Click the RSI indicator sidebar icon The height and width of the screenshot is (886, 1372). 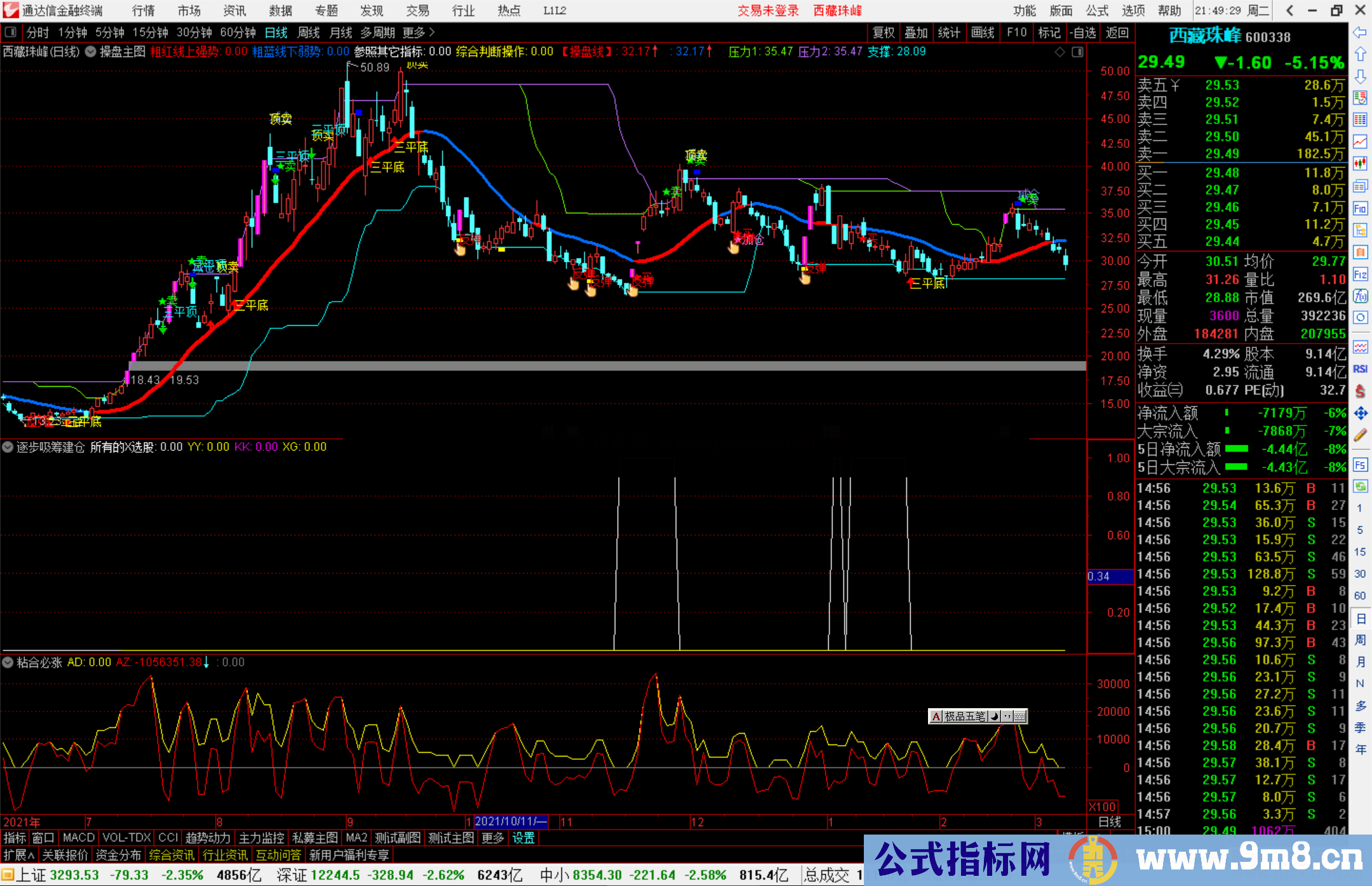(x=1360, y=369)
